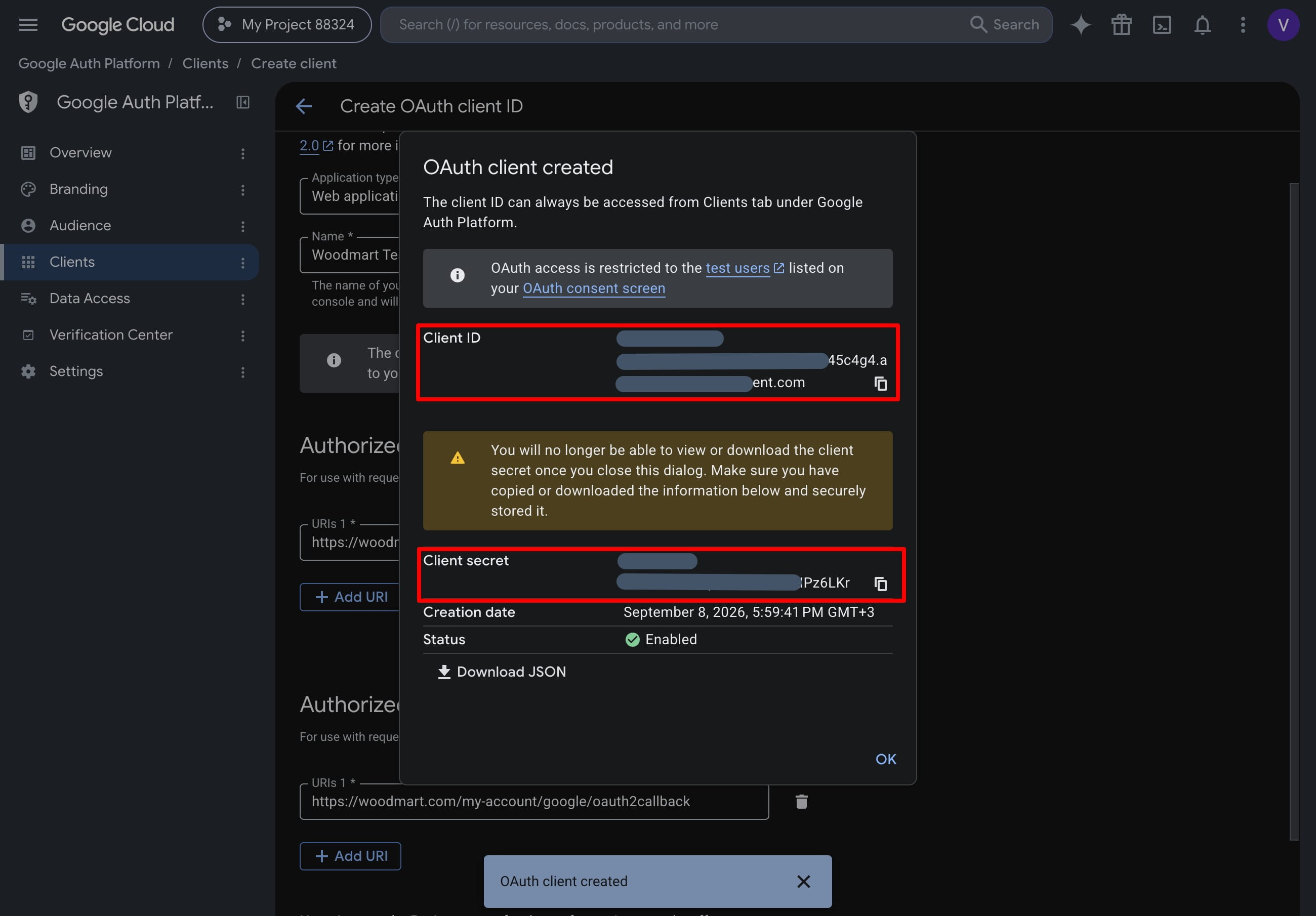Open the OAuth consent screen link
Screen dimensions: 1316x916
(x=594, y=288)
